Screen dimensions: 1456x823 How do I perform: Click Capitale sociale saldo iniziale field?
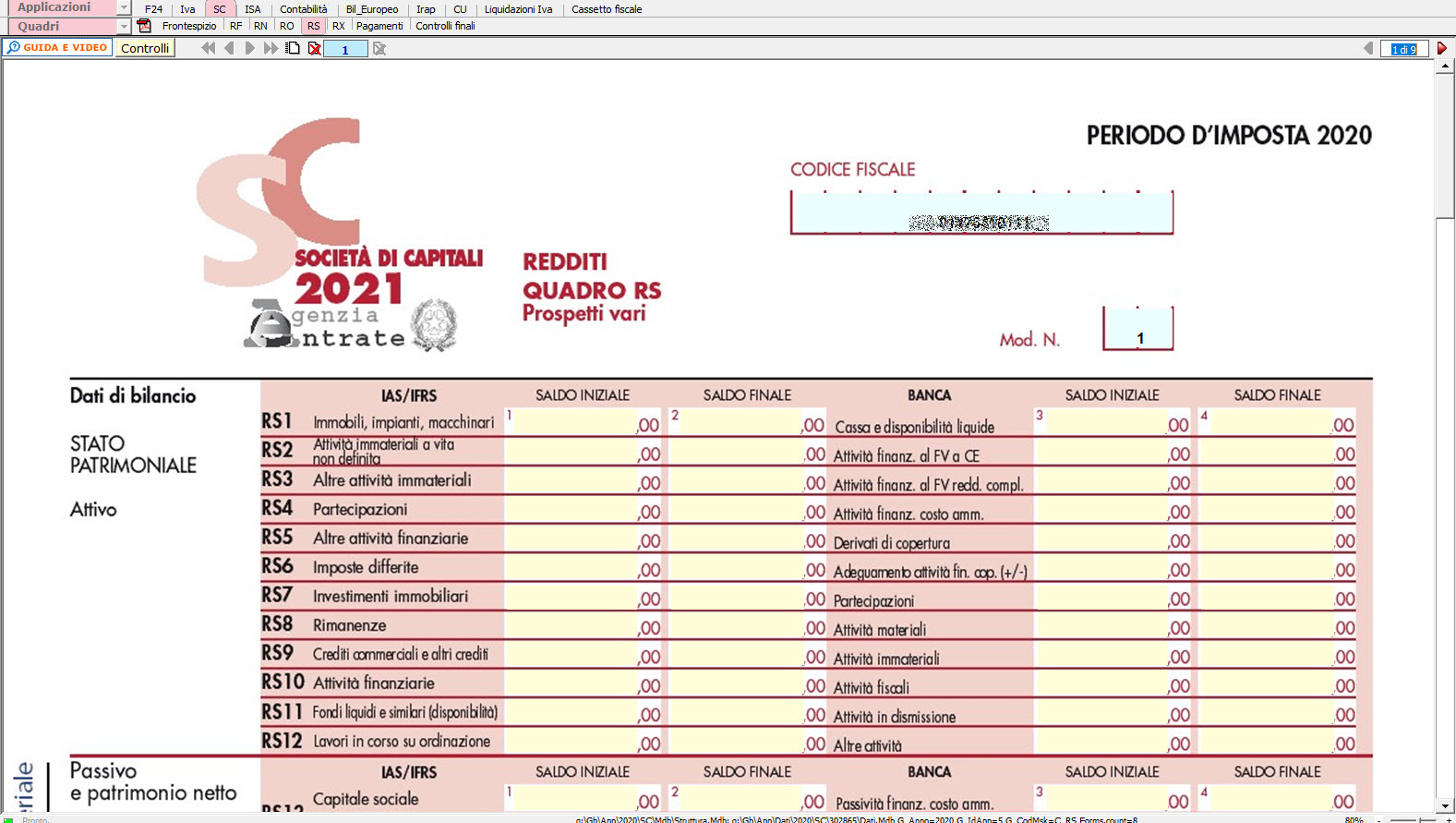pyautogui.click(x=584, y=799)
